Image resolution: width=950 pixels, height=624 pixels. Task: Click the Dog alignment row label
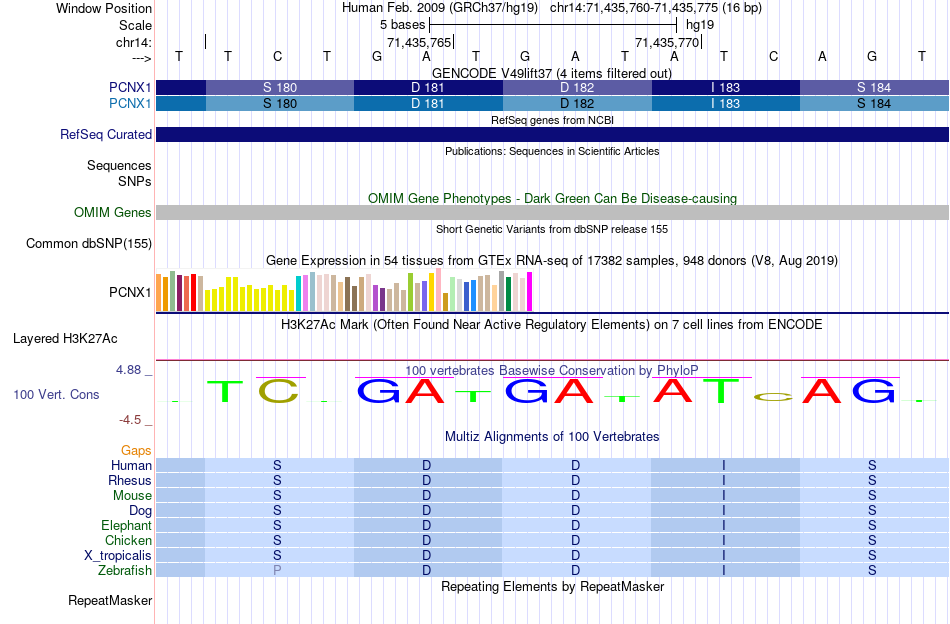(x=141, y=511)
